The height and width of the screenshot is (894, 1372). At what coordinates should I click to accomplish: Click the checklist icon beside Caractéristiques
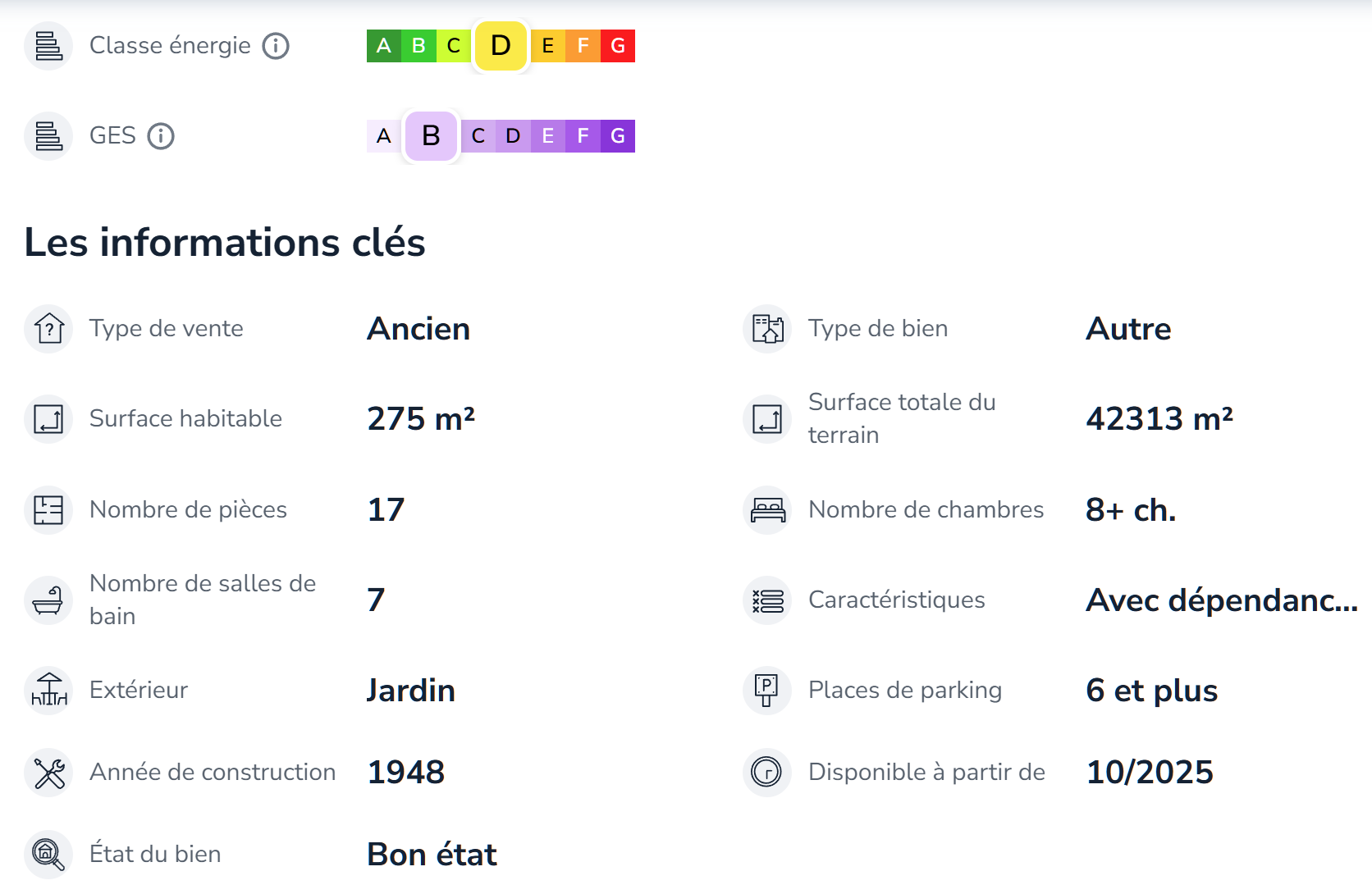coord(767,600)
